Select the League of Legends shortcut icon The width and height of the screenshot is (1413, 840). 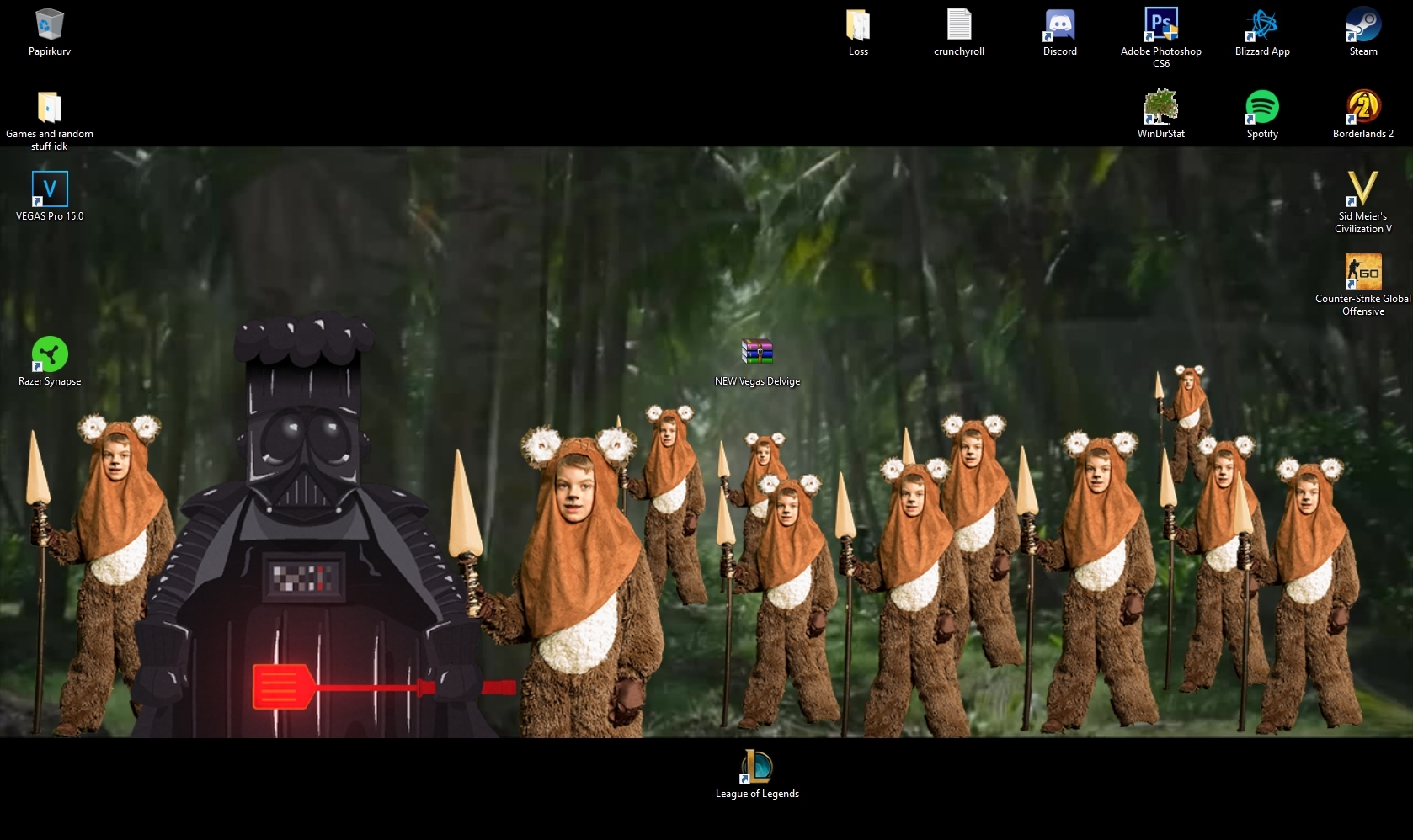click(757, 767)
